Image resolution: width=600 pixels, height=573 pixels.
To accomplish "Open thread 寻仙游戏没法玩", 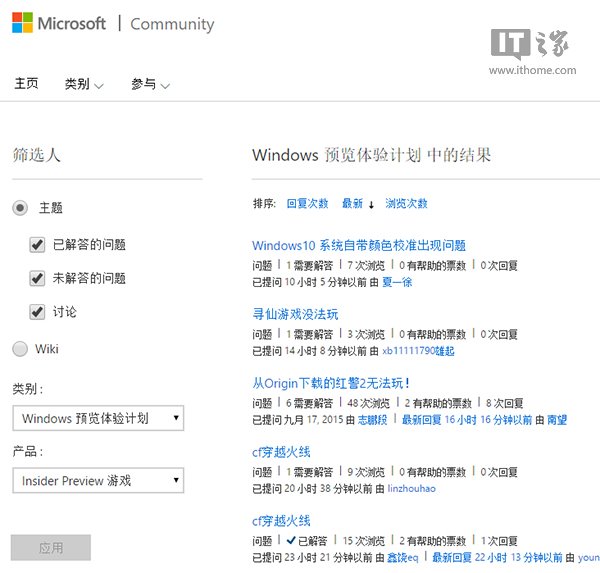I will click(295, 314).
